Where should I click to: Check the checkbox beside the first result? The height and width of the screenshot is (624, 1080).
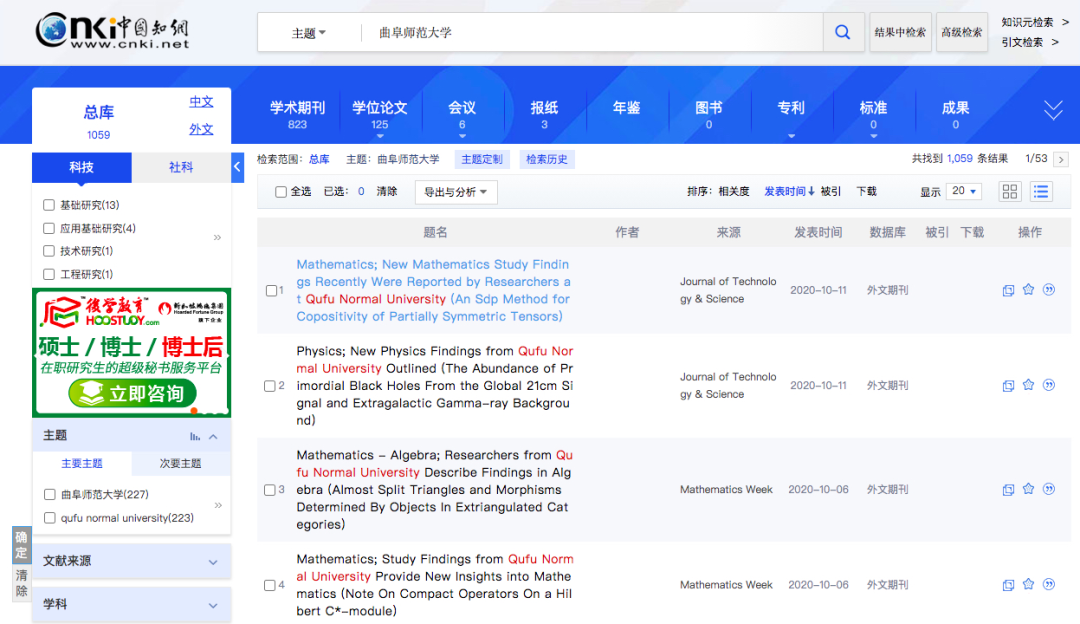(x=269, y=290)
